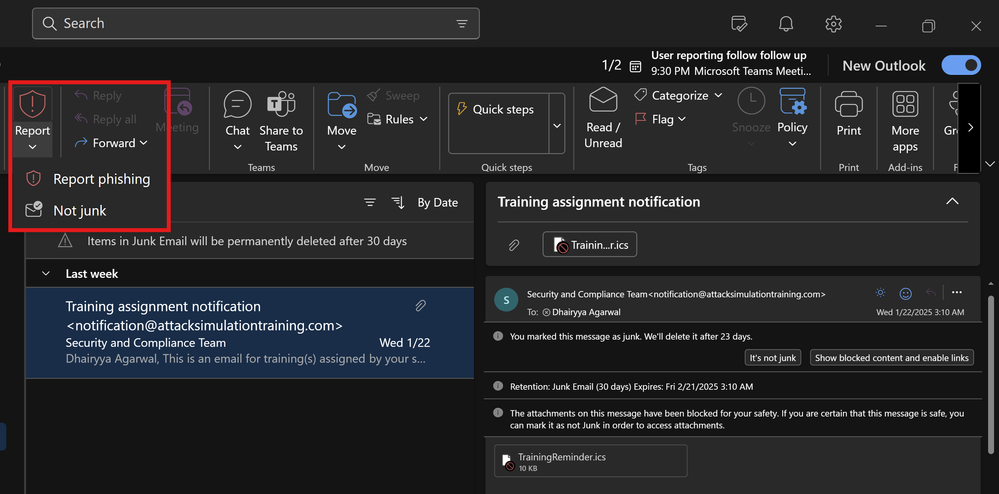Viewport: 999px width, 494px height.
Task: Open the Trainin...r.ics attachment chip
Action: 589,245
